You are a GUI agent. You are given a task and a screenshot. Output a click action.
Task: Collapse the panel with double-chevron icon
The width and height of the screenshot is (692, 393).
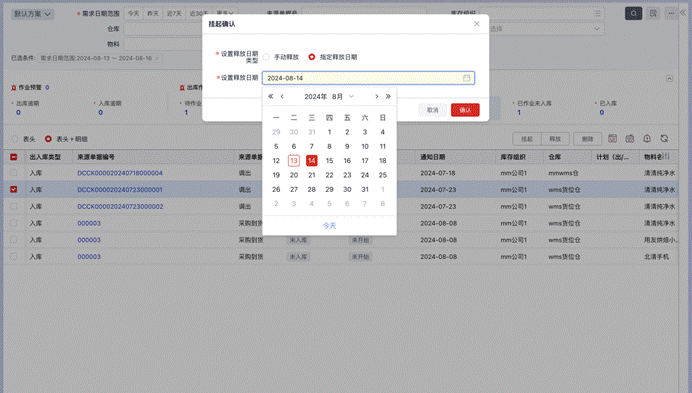pos(684,13)
